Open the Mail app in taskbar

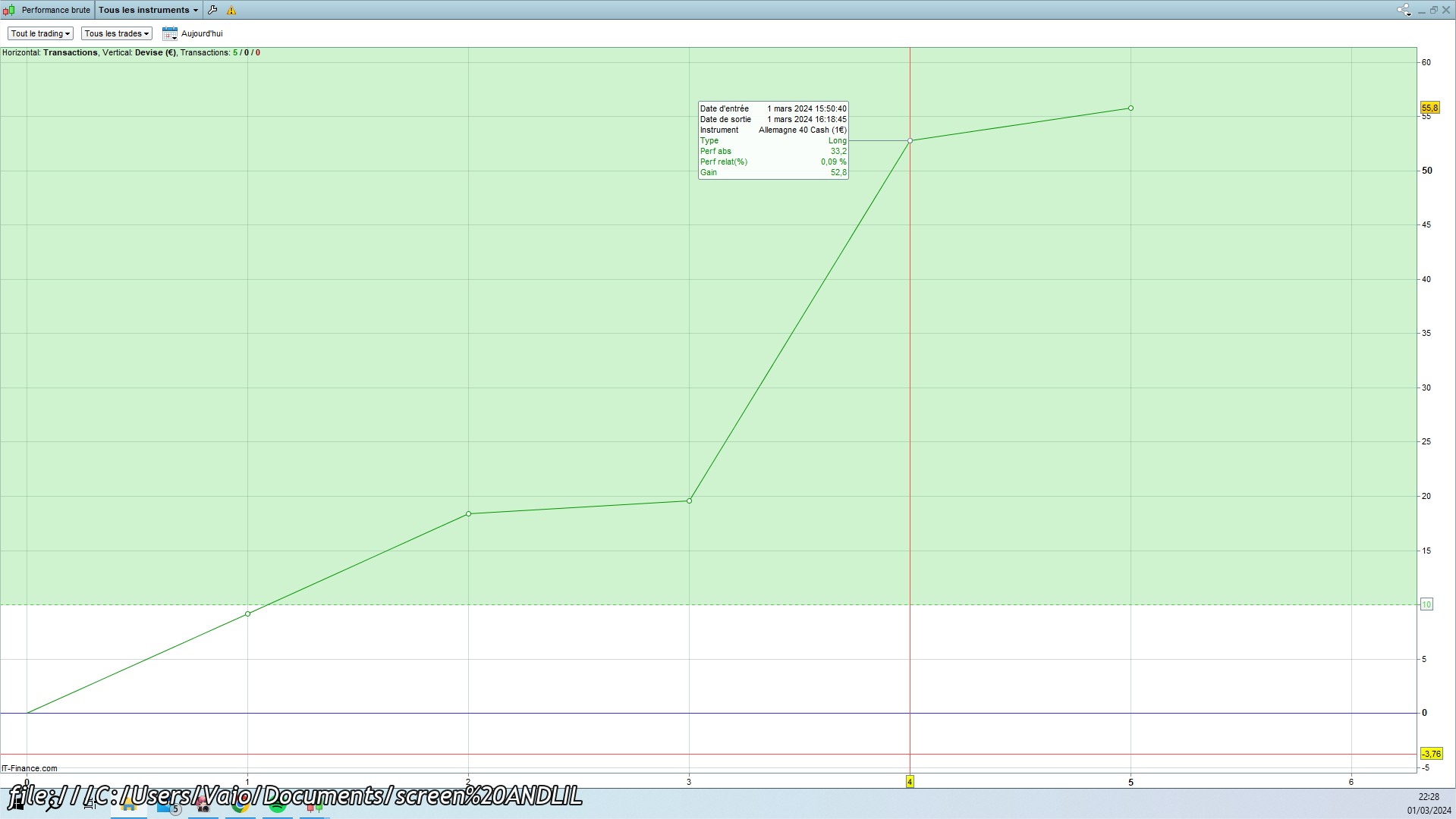click(x=165, y=806)
